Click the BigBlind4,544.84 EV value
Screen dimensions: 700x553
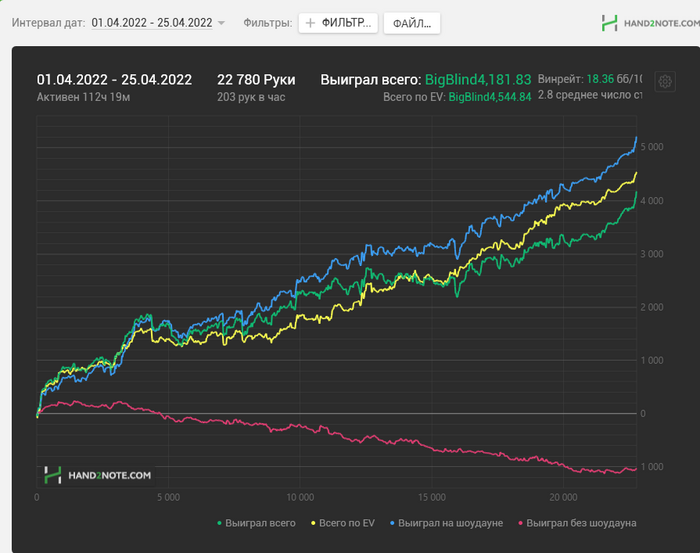point(490,97)
